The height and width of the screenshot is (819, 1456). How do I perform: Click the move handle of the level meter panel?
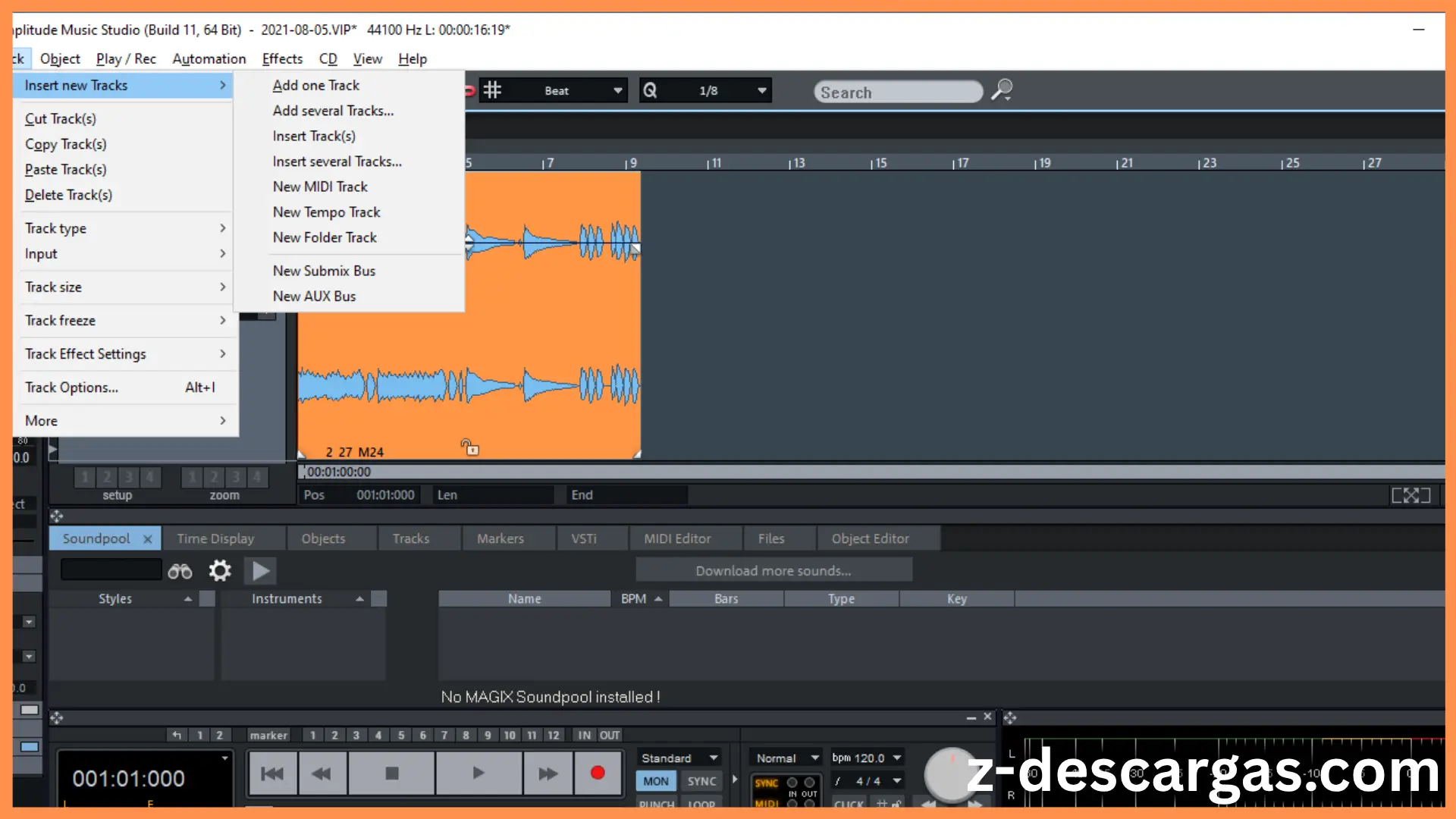point(1010,717)
